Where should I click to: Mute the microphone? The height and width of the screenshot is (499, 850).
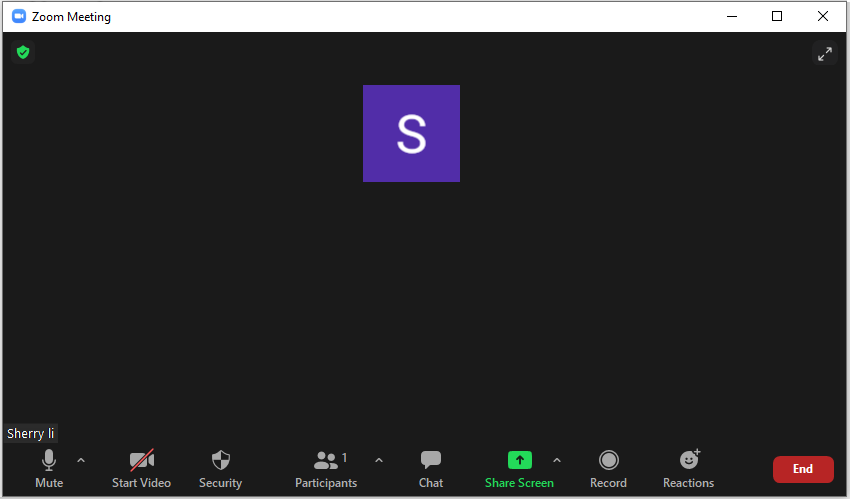[49, 469]
